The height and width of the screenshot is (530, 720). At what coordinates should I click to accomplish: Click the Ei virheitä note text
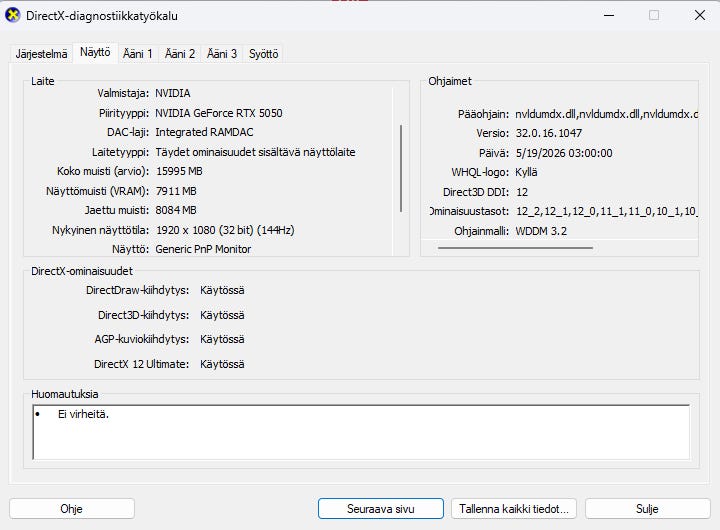(x=83, y=414)
